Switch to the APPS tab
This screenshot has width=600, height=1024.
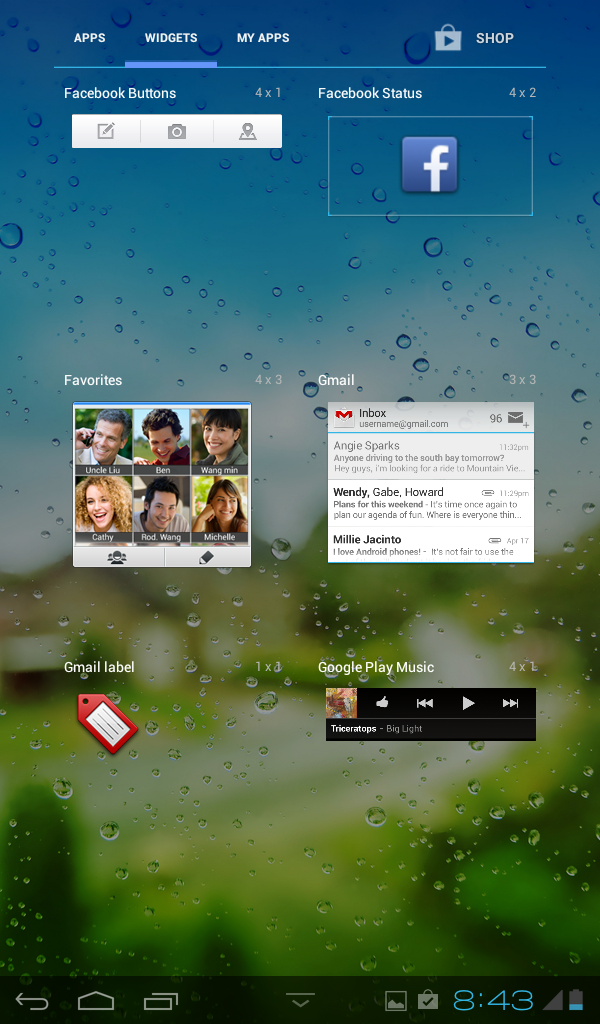tap(89, 38)
